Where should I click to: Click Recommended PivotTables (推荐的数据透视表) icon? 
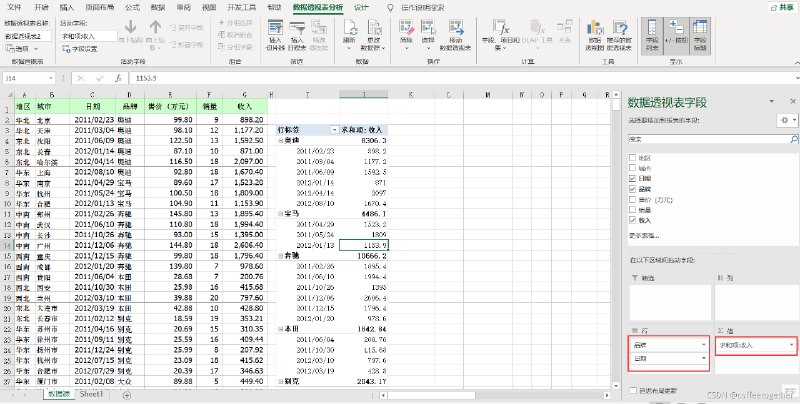[x=619, y=35]
